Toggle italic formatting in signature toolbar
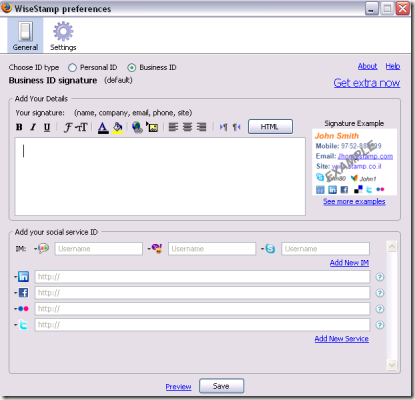Screen dimensions: 415x400 click(x=33, y=127)
